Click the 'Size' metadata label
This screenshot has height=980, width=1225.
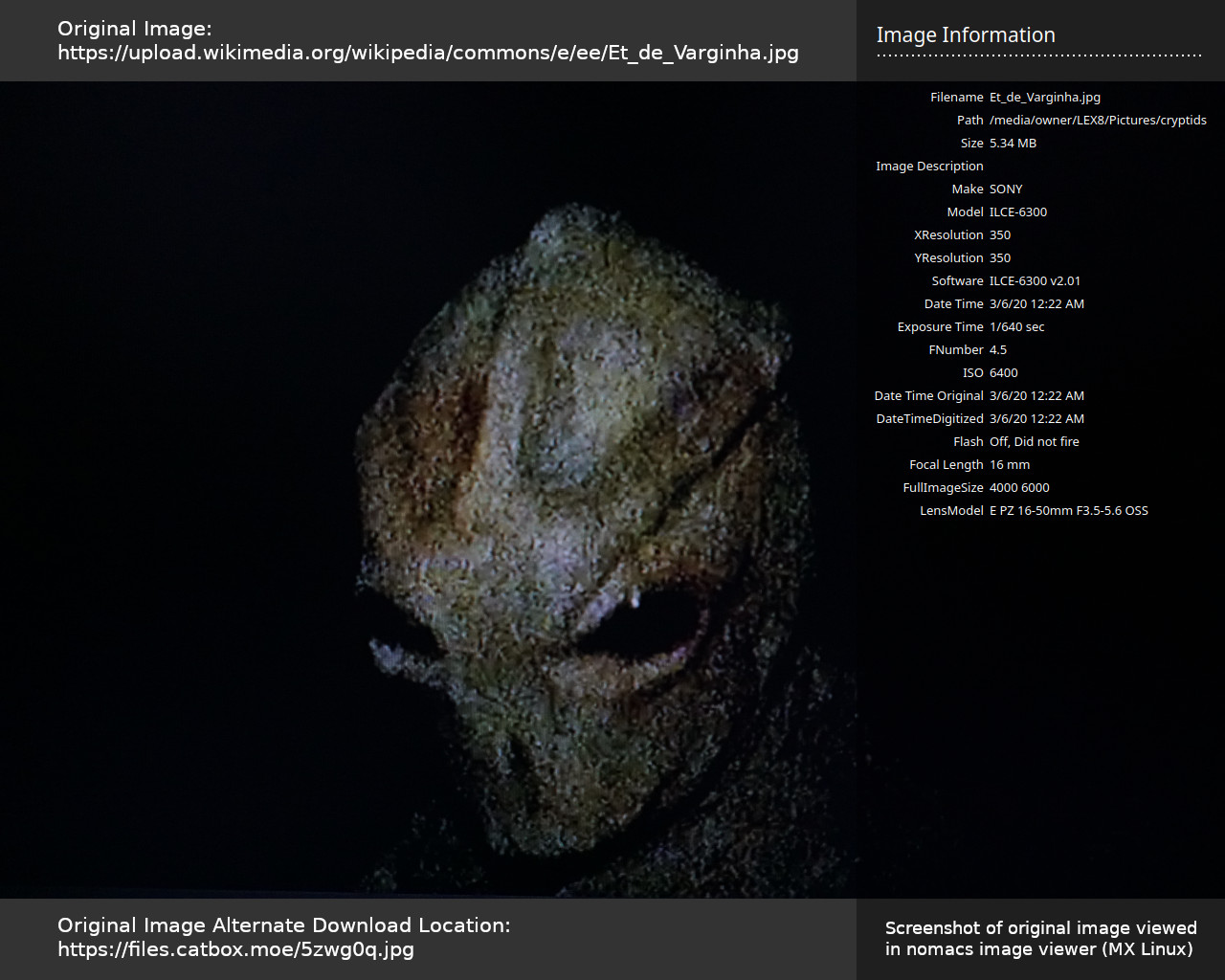pyautogui.click(x=972, y=144)
